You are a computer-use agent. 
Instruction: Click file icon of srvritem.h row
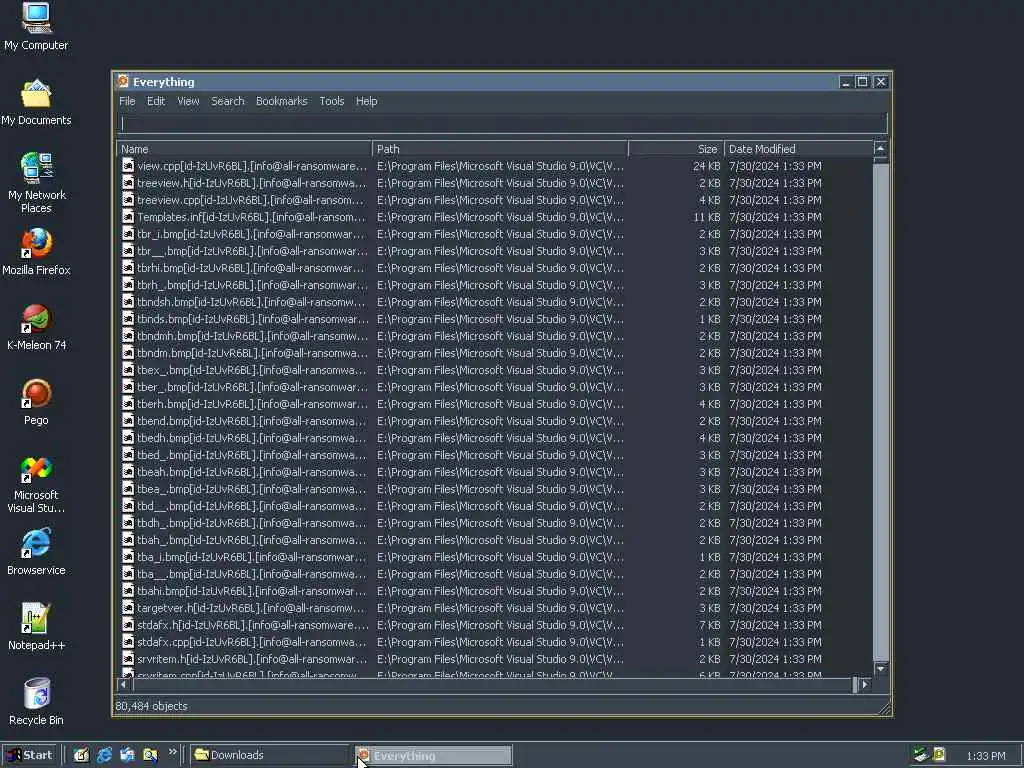pyautogui.click(x=129, y=659)
